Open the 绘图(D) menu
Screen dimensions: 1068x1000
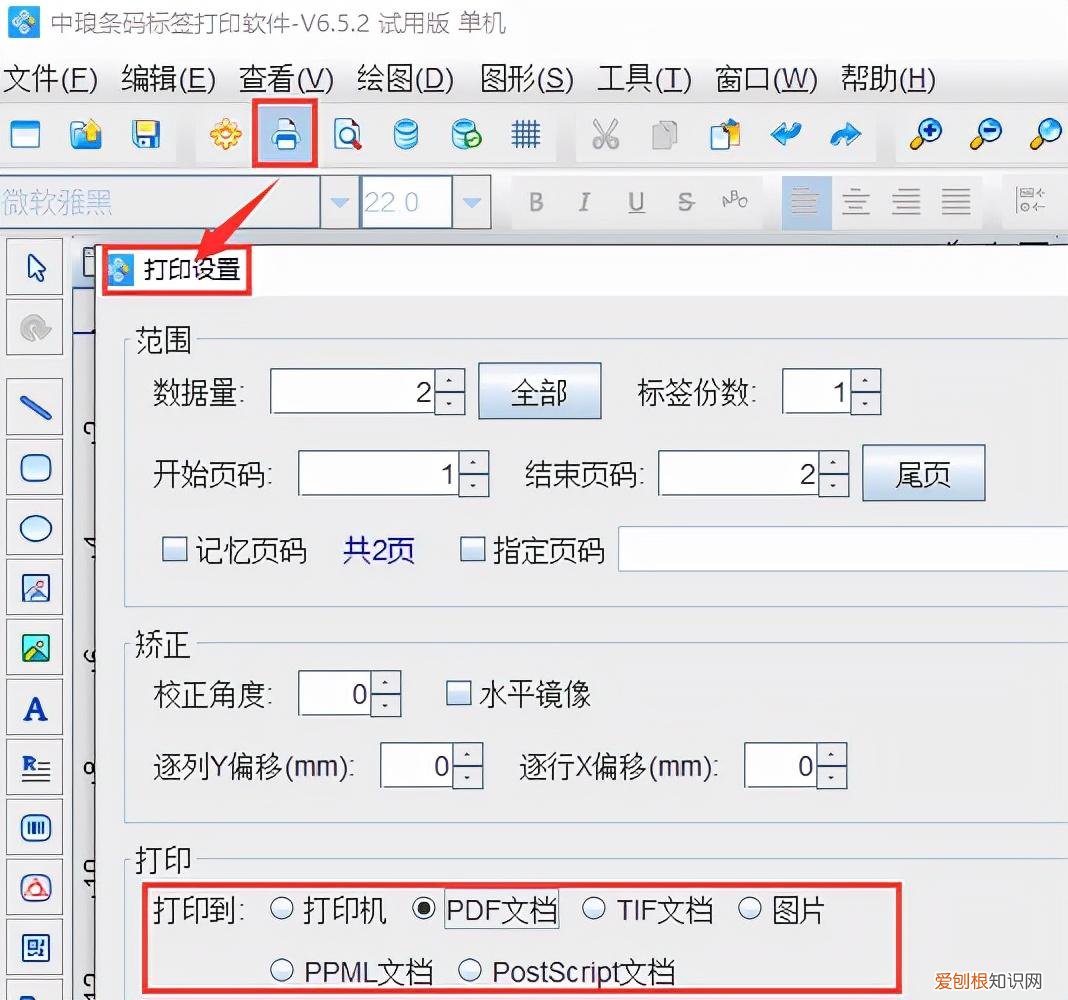(406, 79)
